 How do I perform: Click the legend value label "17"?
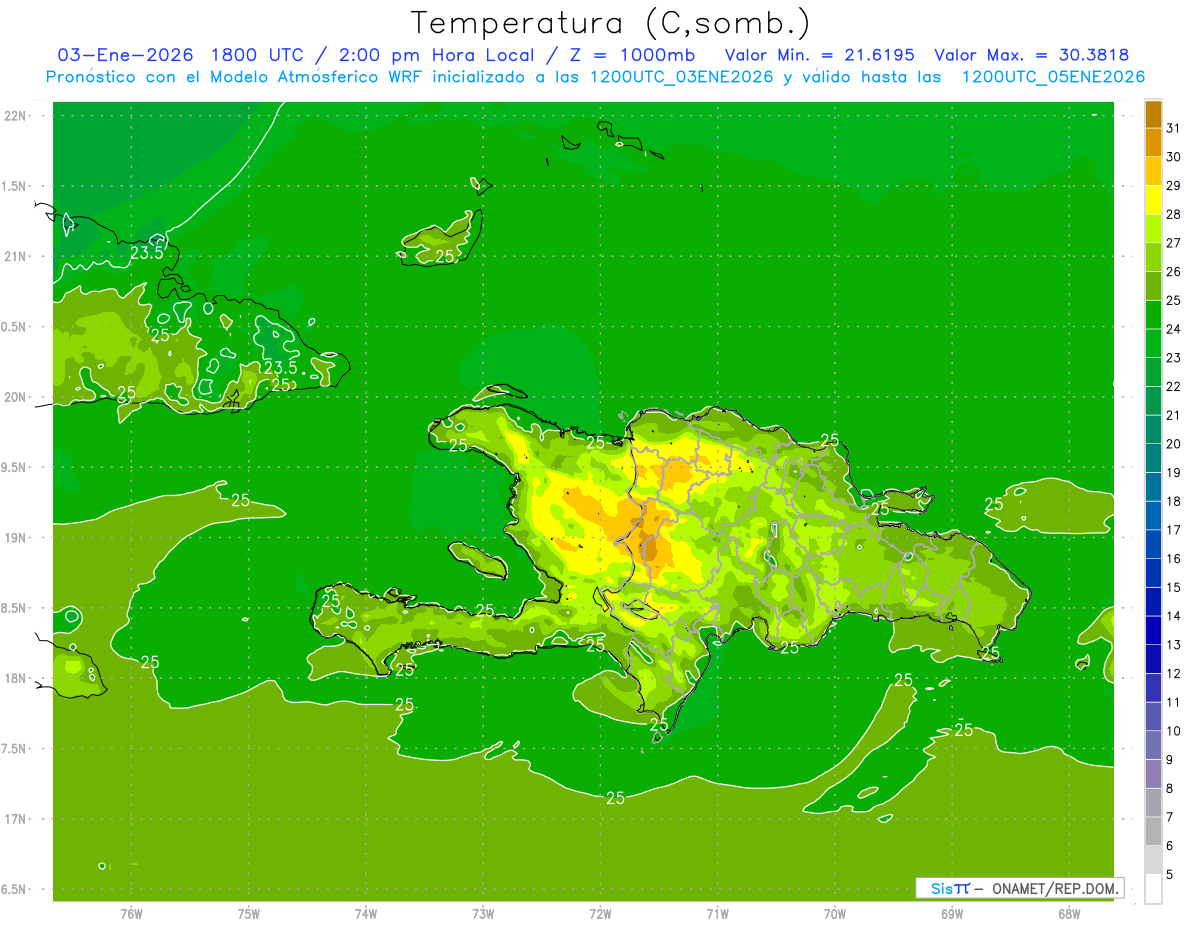point(1174,530)
